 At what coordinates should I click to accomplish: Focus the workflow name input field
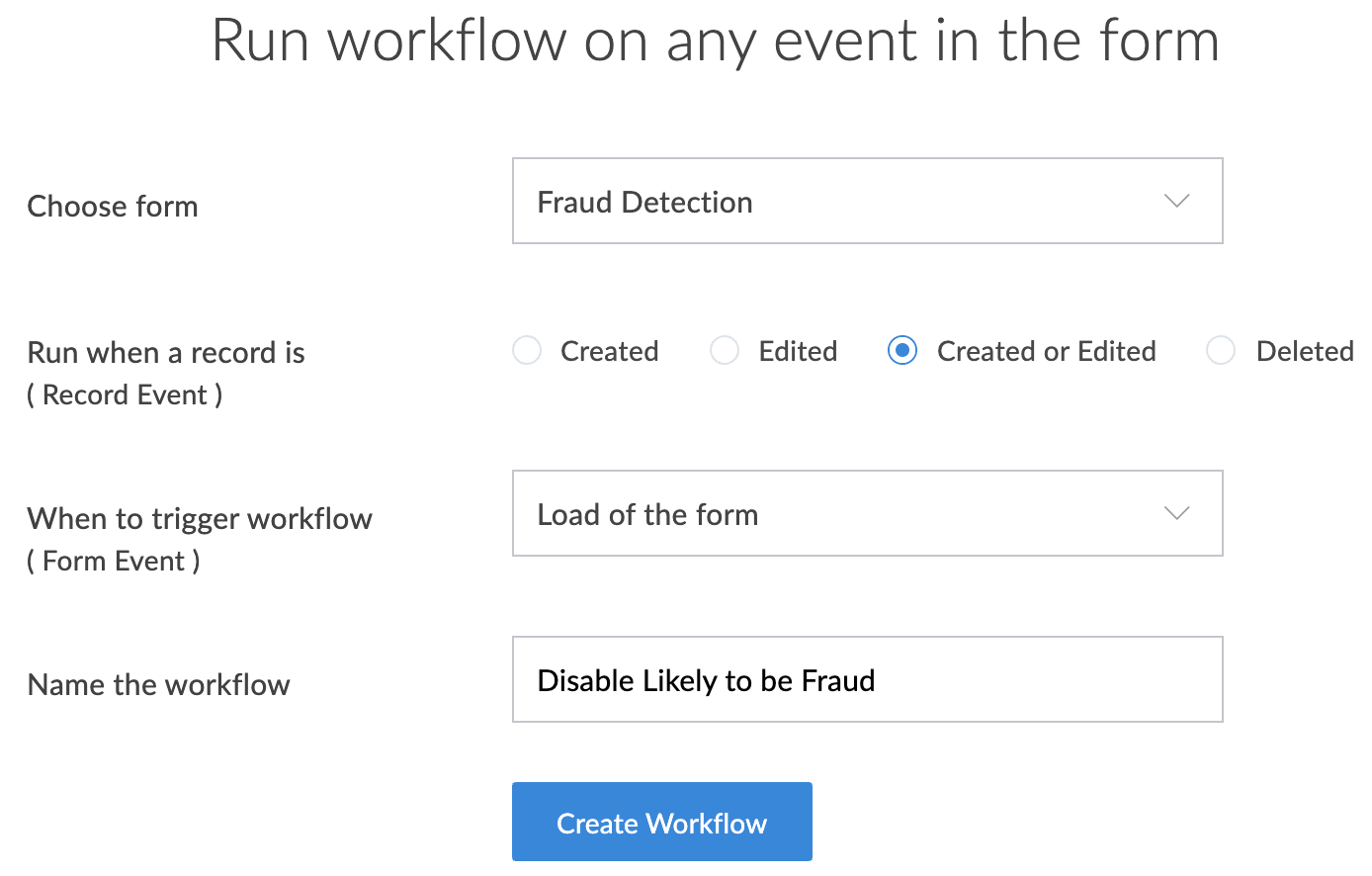tap(1038, 679)
